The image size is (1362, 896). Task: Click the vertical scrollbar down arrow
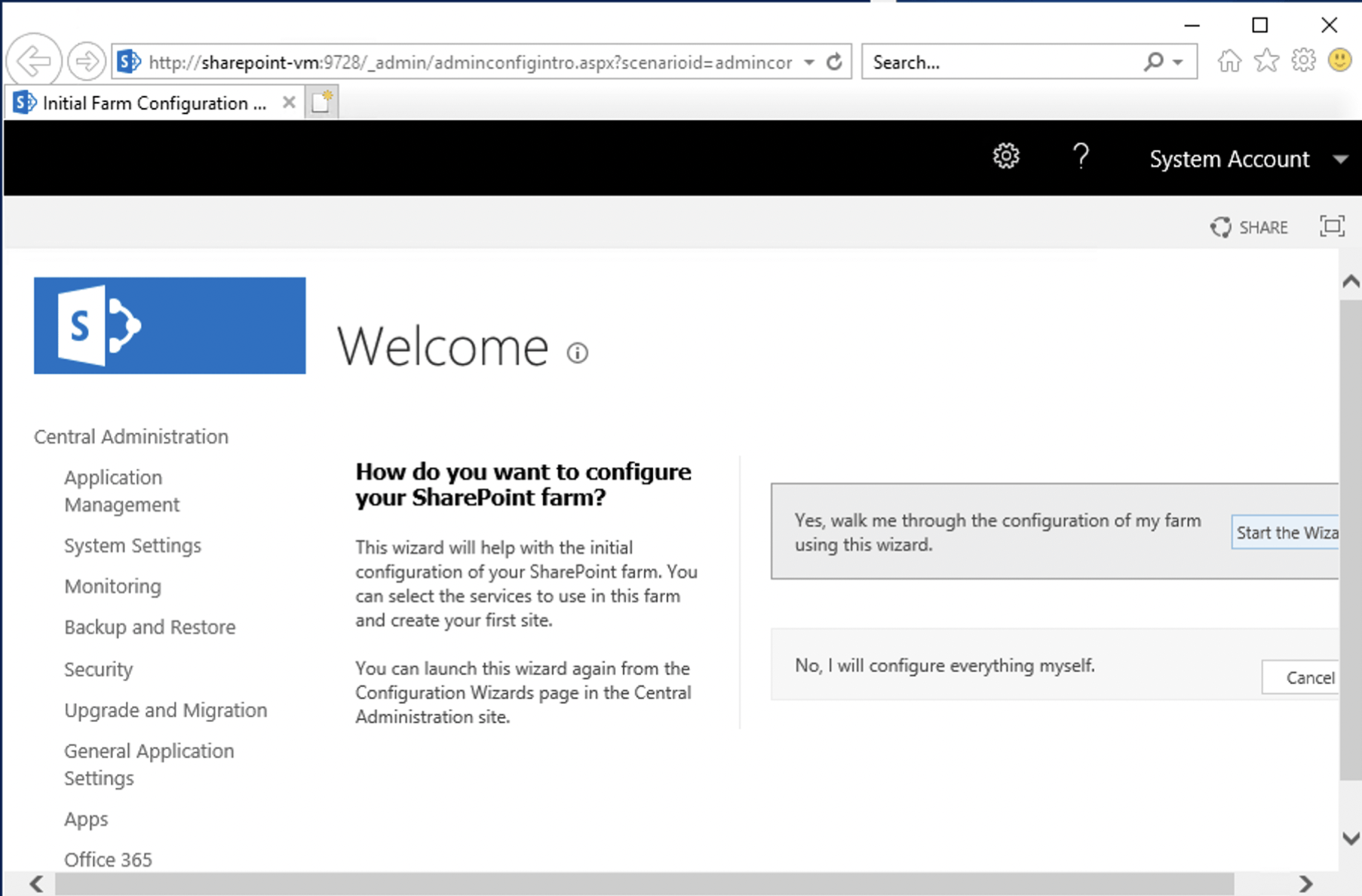[x=1351, y=839]
